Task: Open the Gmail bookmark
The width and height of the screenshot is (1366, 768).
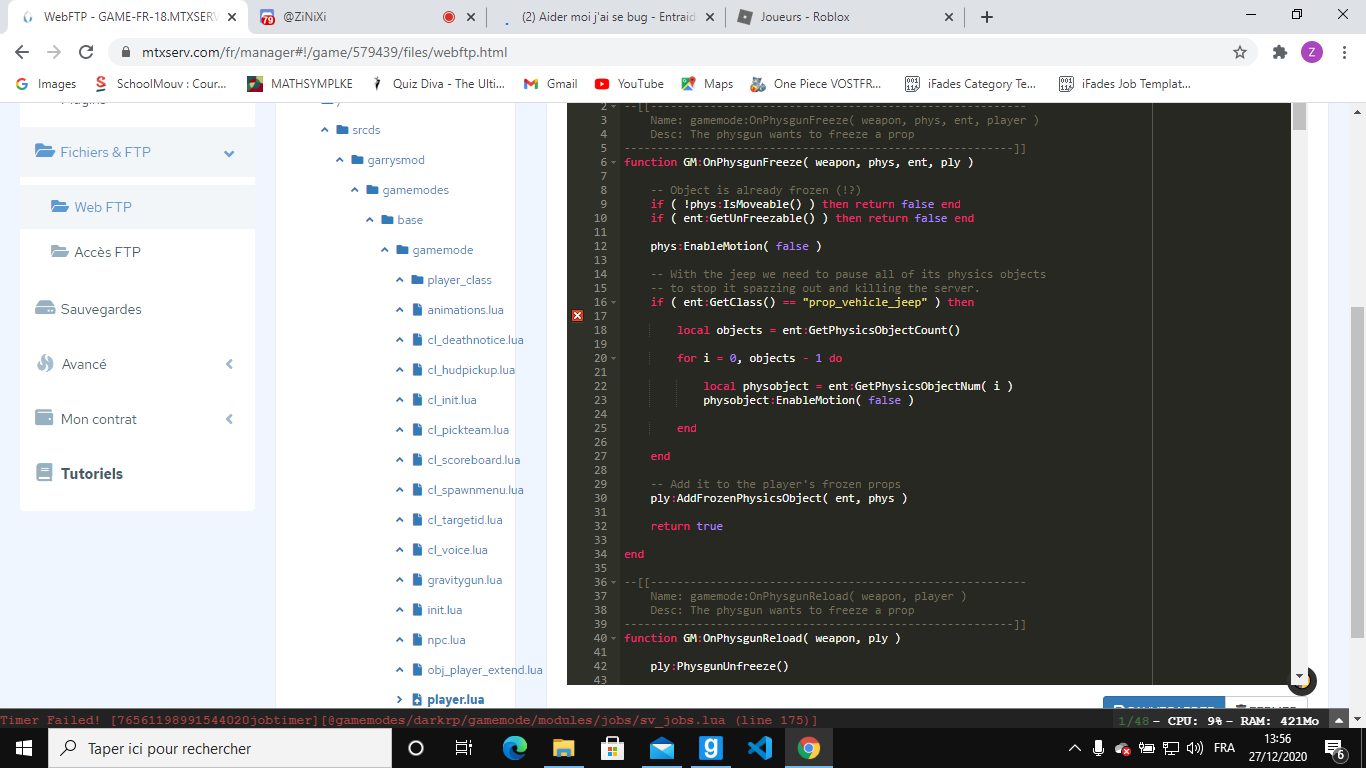Action: [x=551, y=84]
